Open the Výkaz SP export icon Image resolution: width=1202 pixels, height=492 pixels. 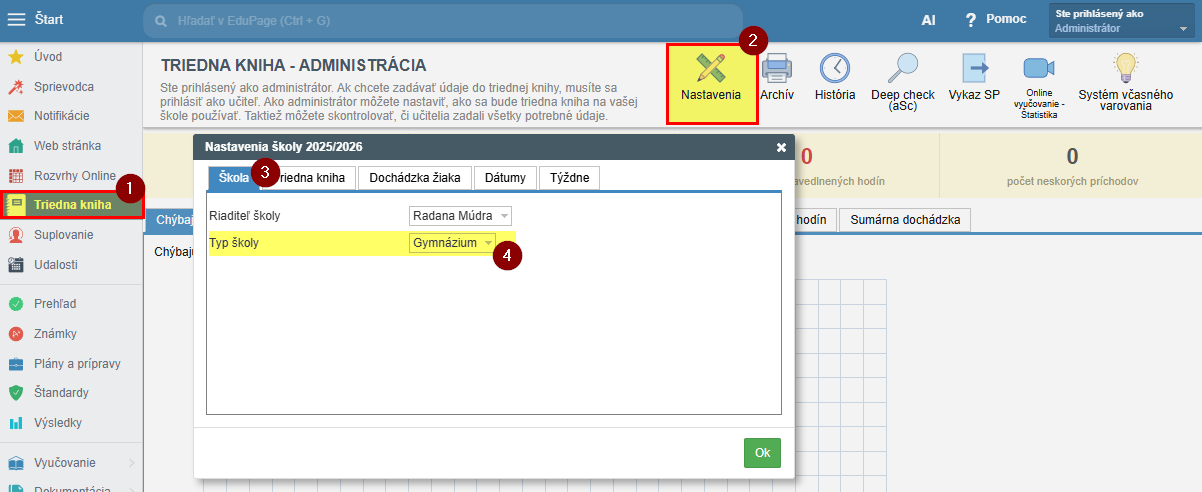(x=974, y=78)
